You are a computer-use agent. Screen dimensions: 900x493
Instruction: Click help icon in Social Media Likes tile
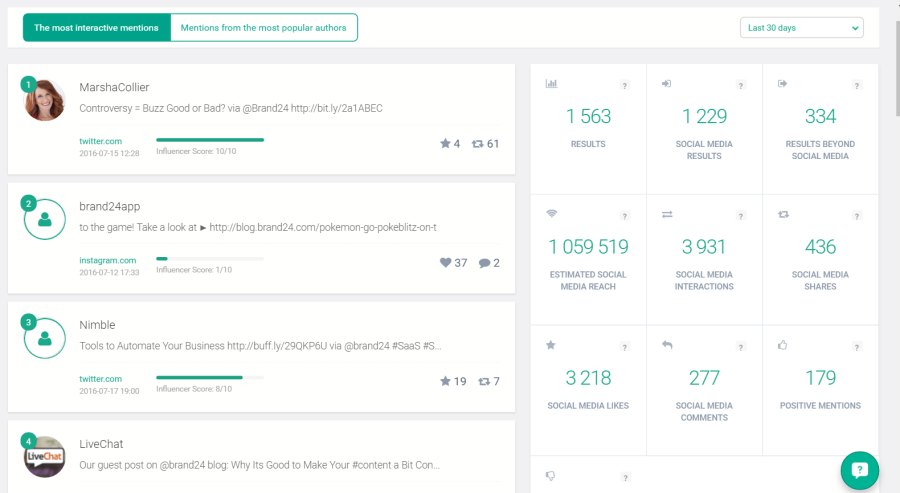(624, 347)
